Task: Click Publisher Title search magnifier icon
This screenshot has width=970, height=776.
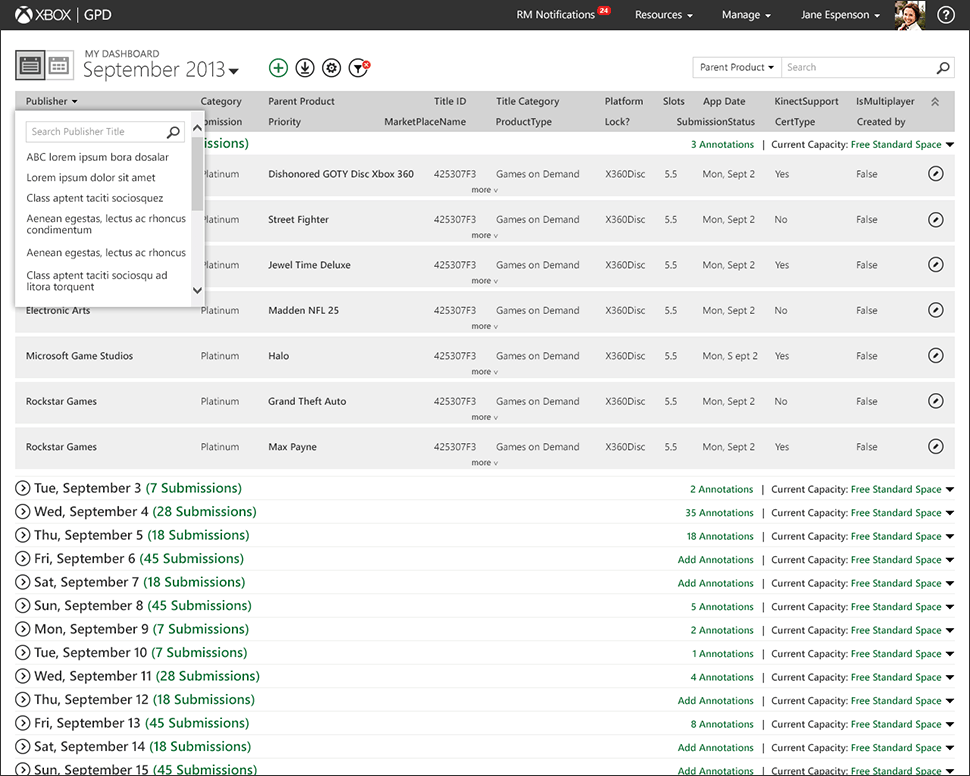Action: point(173,132)
